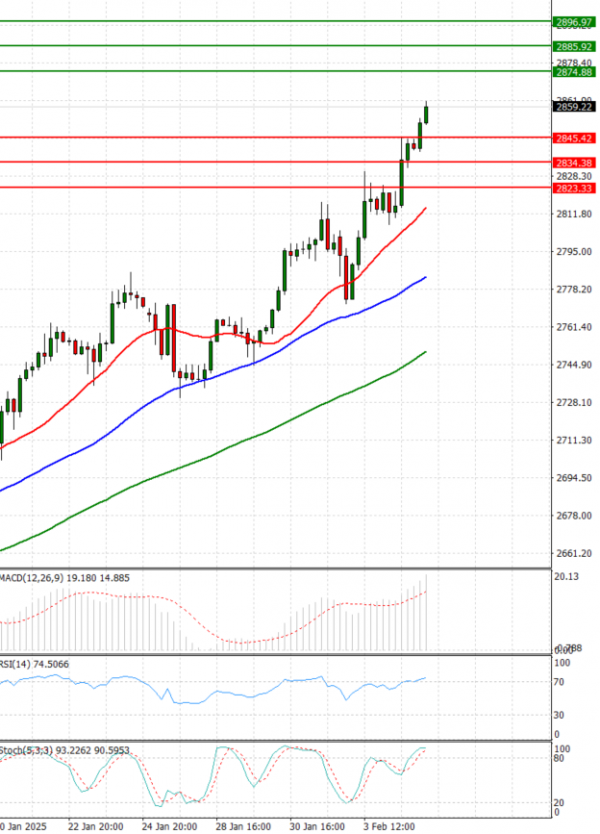Click the MACD(12,26,9) indicator label
This screenshot has height=834, width=600.
point(65,578)
